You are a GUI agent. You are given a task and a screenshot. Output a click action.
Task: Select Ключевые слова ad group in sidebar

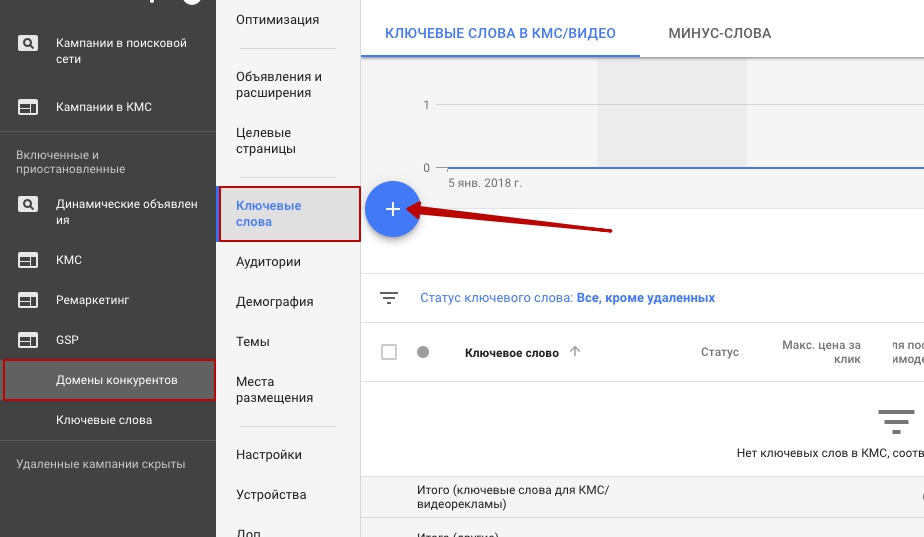[104, 420]
